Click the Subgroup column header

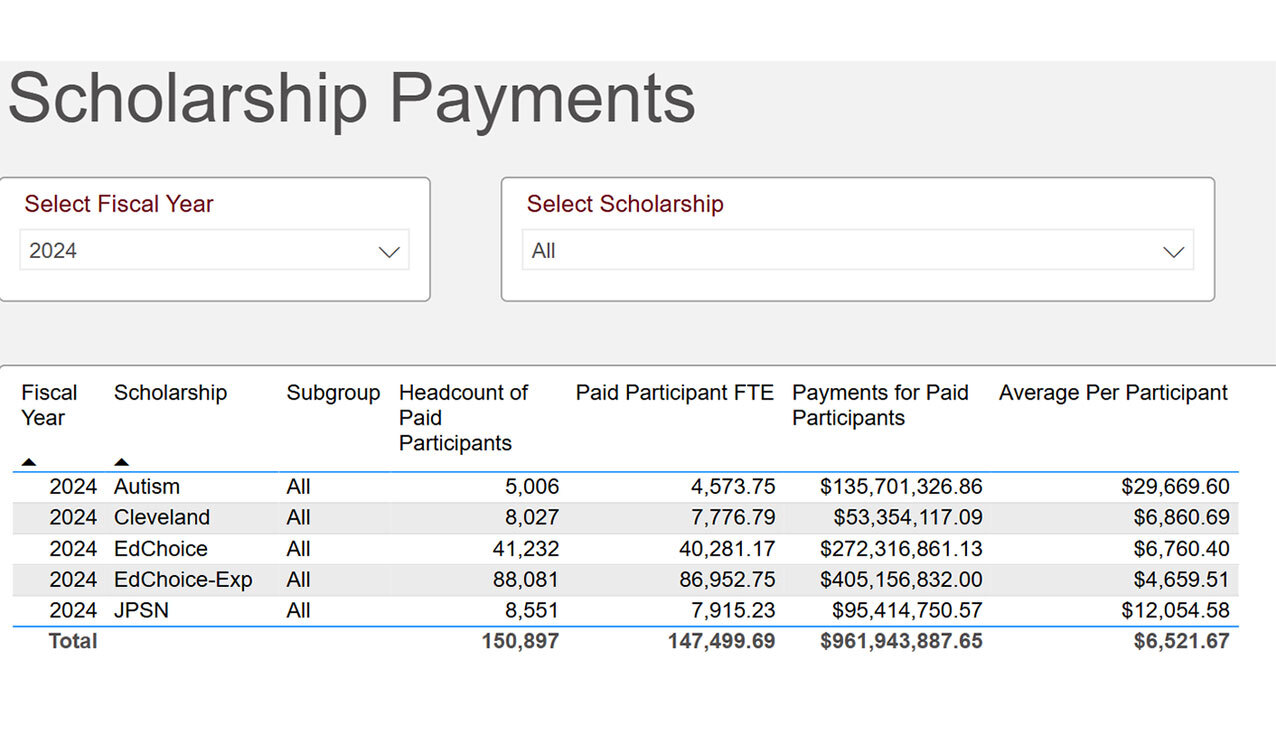[x=333, y=393]
